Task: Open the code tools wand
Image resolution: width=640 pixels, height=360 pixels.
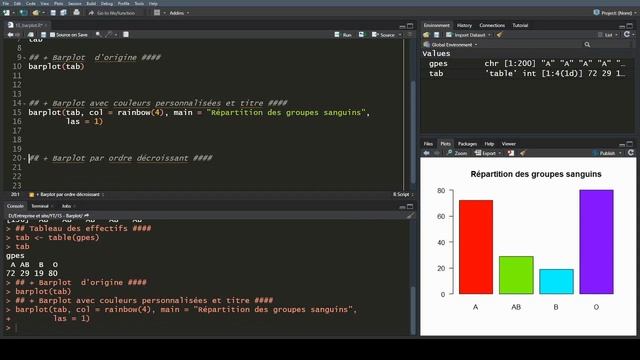Action: click(x=108, y=35)
